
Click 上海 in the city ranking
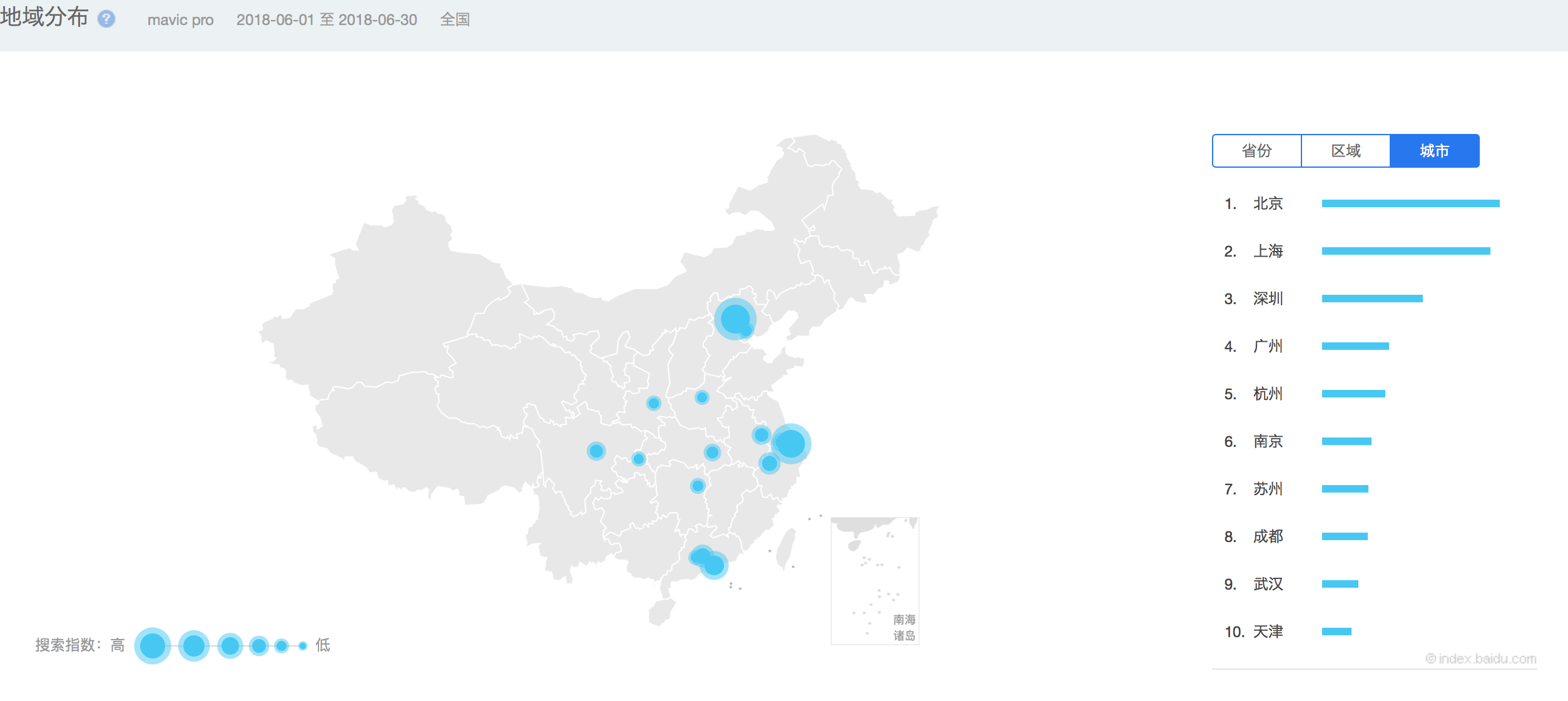tap(1268, 251)
